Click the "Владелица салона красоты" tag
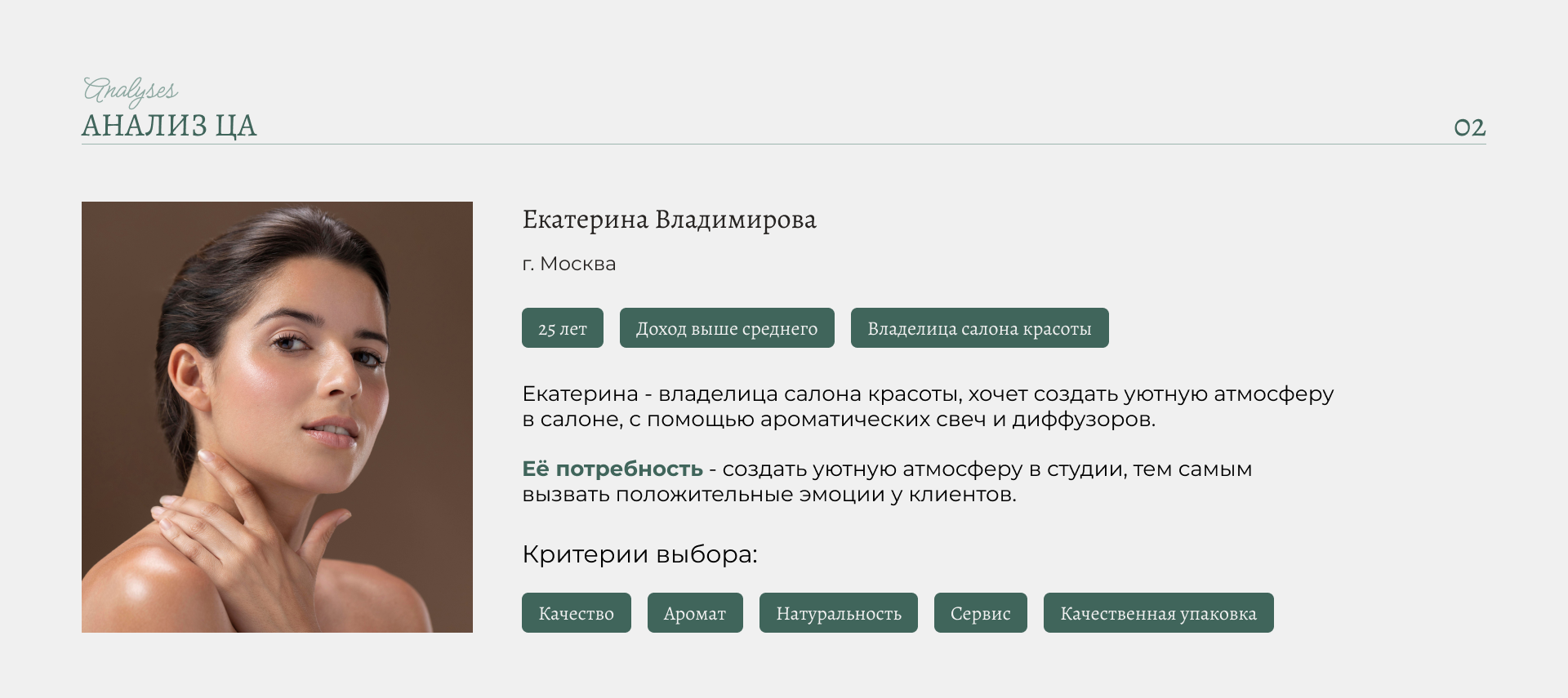Screen dimensions: 1568x698 coord(979,328)
